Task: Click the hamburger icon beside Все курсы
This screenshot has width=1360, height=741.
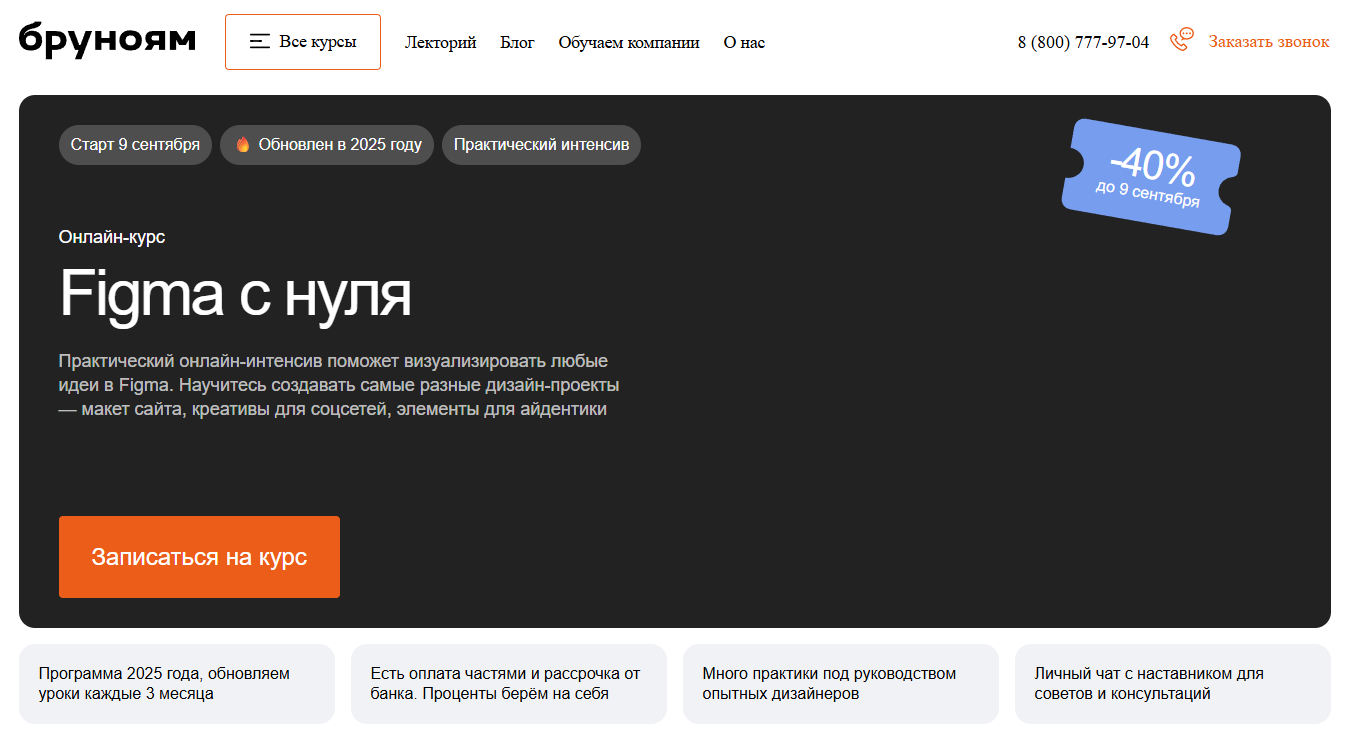Action: 260,42
